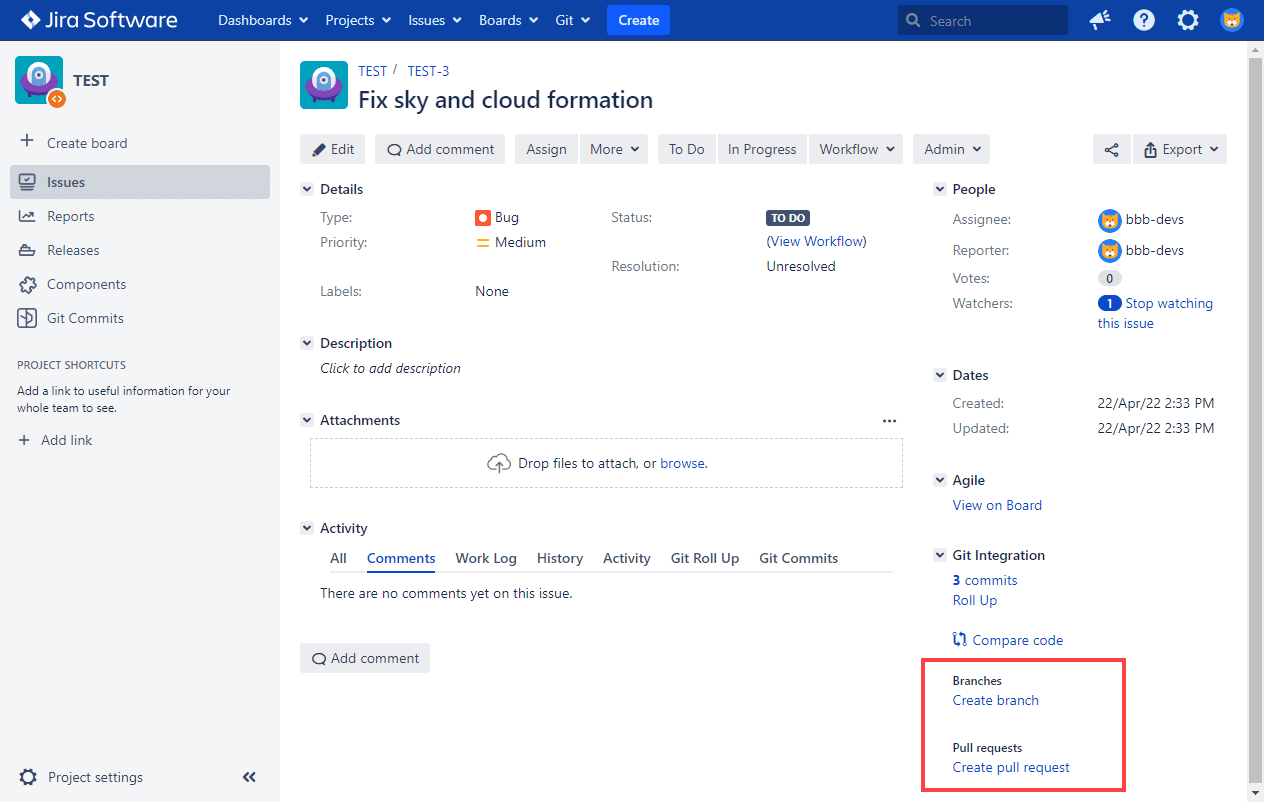Click the share icon button
The height and width of the screenshot is (802, 1264).
1111,149
